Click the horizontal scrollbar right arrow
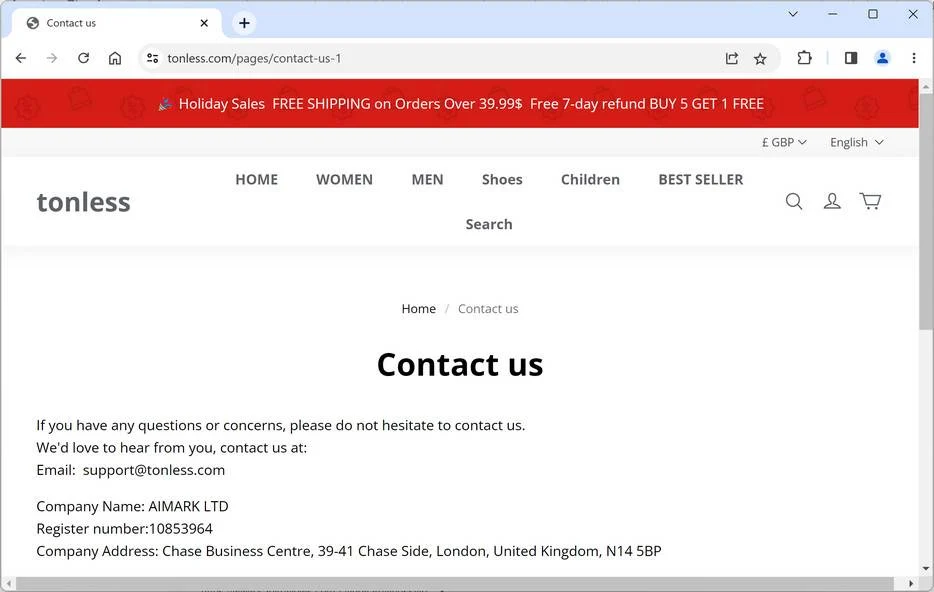This screenshot has width=934, height=592. click(x=911, y=583)
